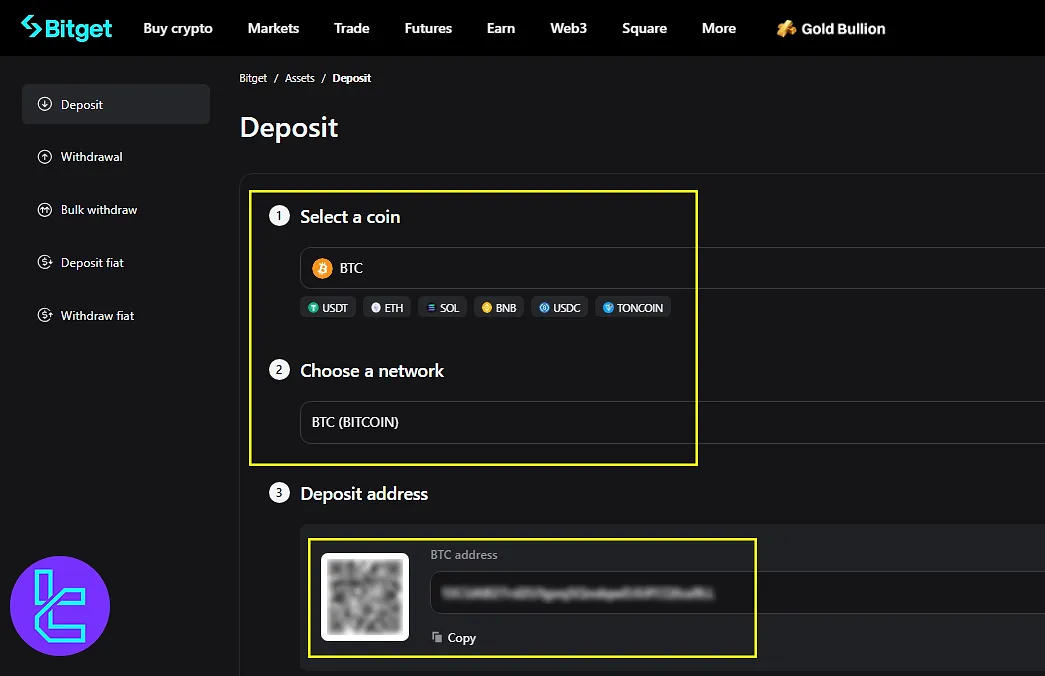Viewport: 1045px width, 676px height.
Task: Click the 'Select a coin' heading
Action: click(x=351, y=217)
